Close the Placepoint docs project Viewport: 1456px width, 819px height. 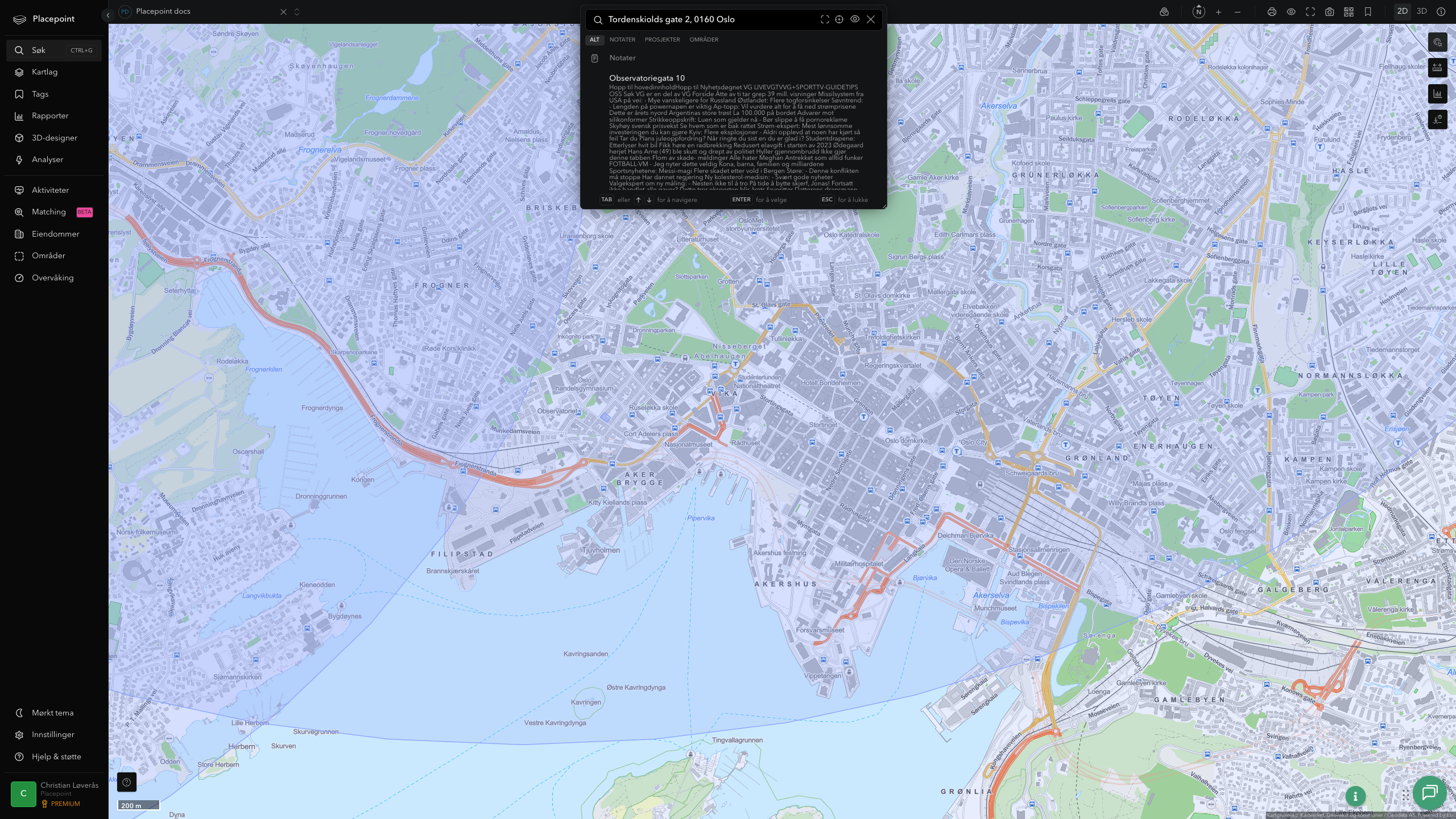[283, 12]
